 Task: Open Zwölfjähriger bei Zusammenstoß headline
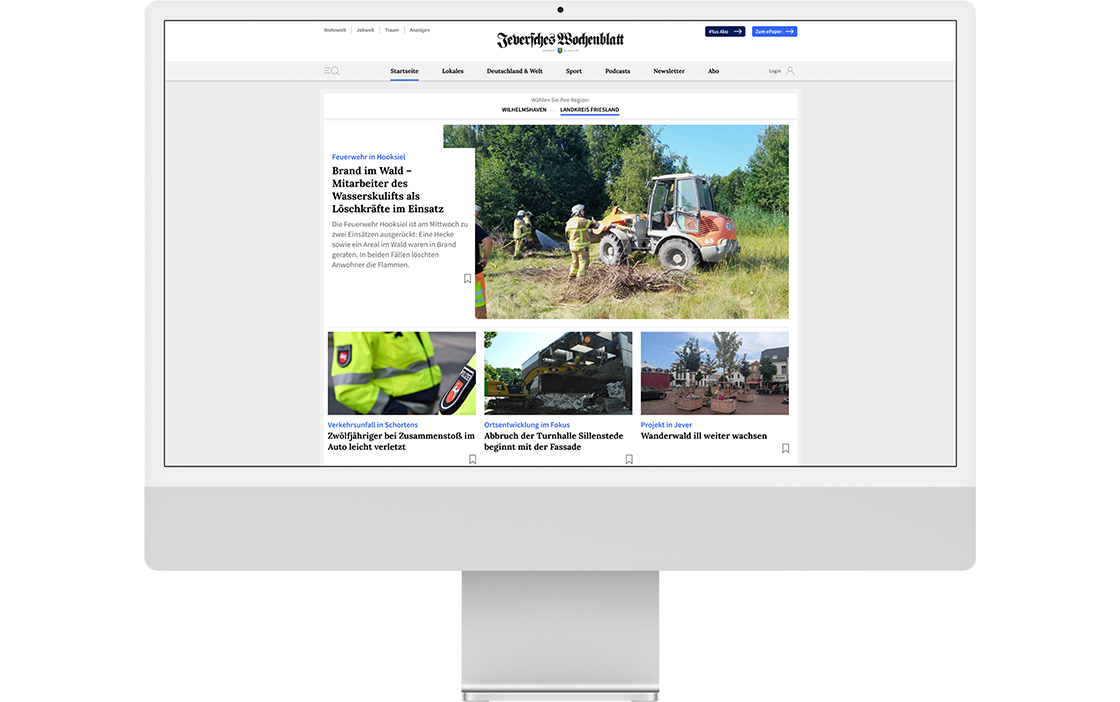tap(401, 441)
